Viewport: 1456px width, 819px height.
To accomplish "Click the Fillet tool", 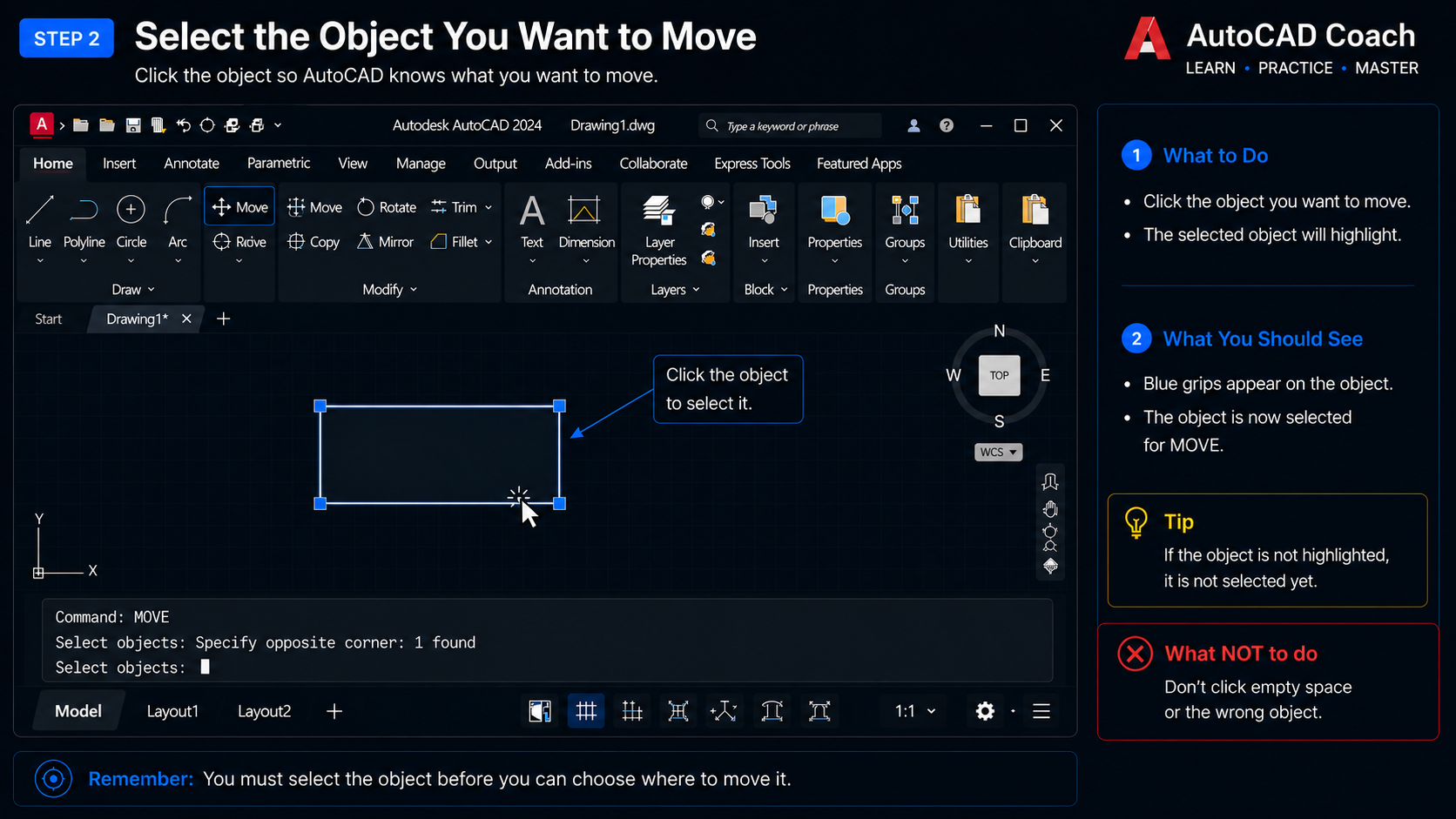I will (x=454, y=242).
